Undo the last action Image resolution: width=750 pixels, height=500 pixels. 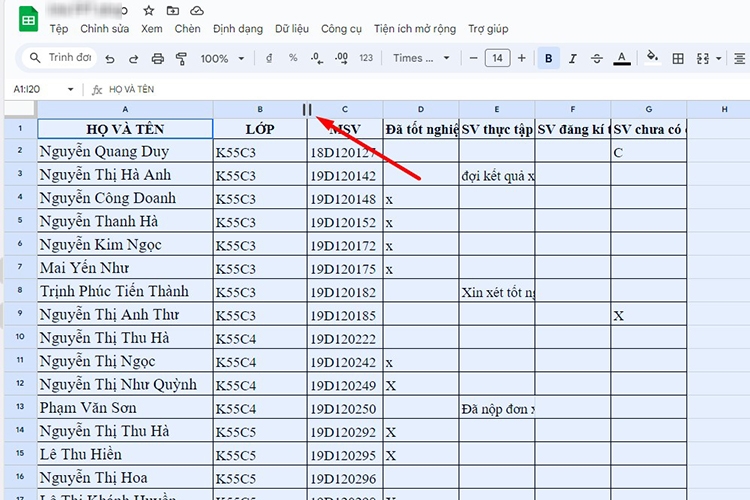(110, 58)
